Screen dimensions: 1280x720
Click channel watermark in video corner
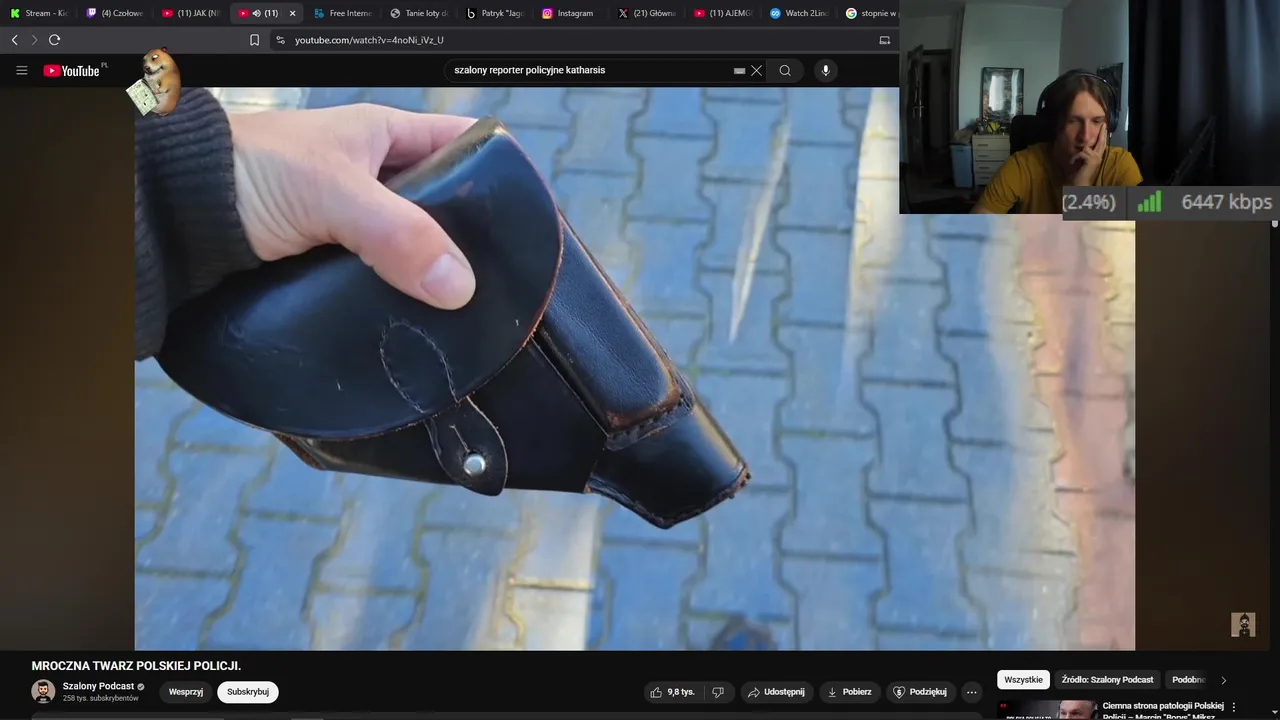(x=1243, y=624)
